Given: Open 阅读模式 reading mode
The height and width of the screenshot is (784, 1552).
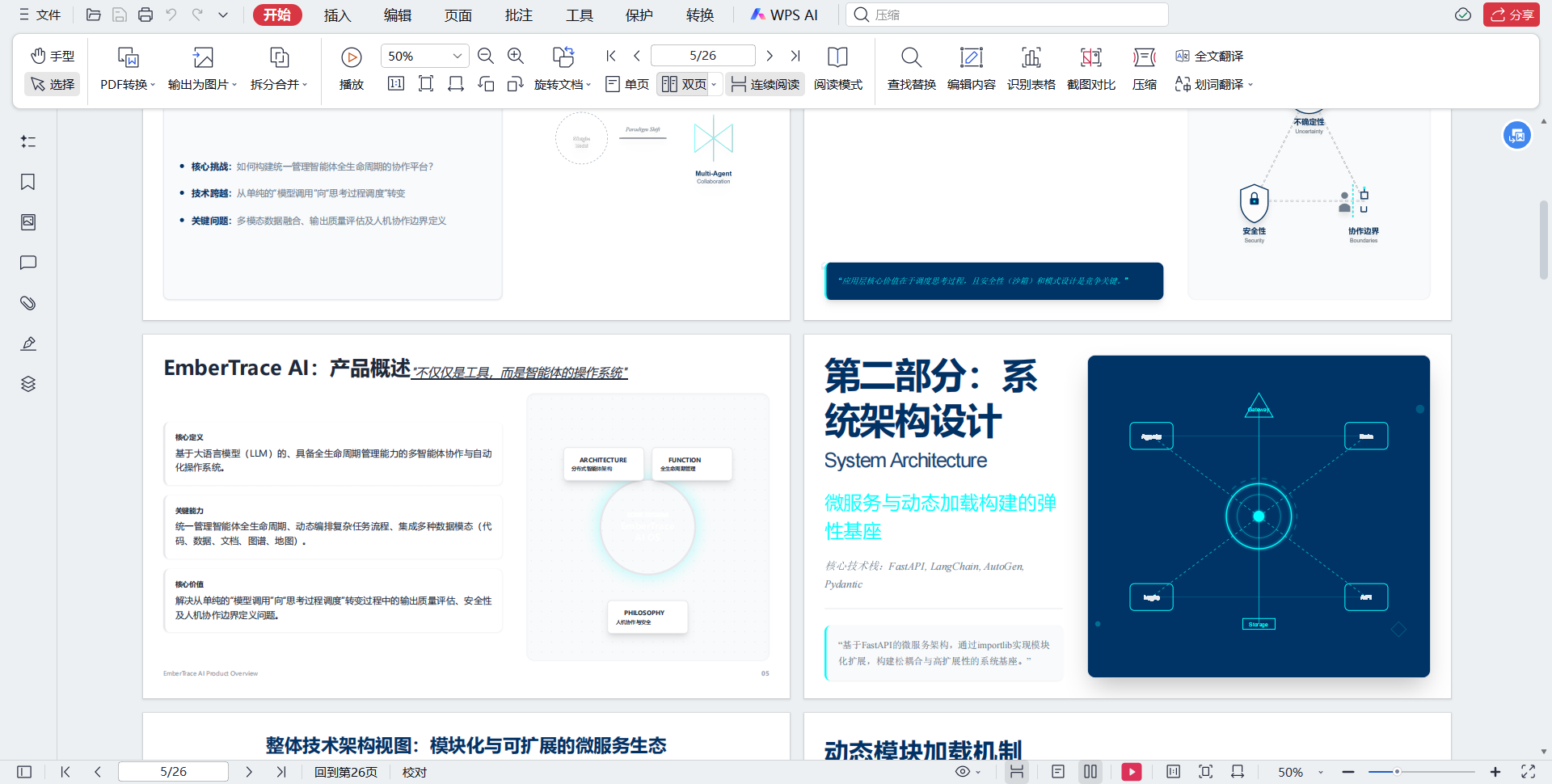Looking at the screenshot, I should (x=837, y=68).
